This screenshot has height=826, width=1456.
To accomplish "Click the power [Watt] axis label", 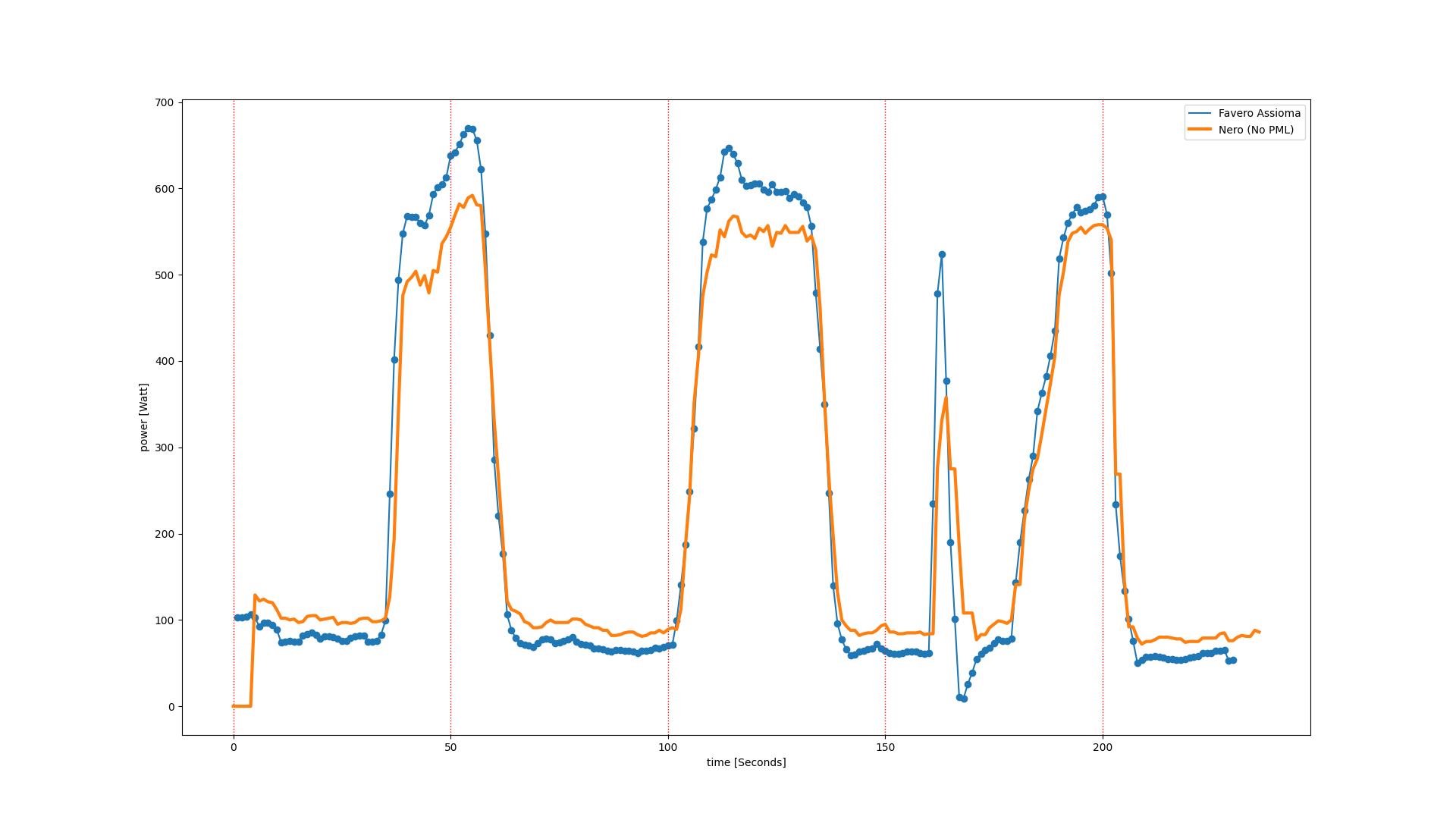I will [143, 417].
